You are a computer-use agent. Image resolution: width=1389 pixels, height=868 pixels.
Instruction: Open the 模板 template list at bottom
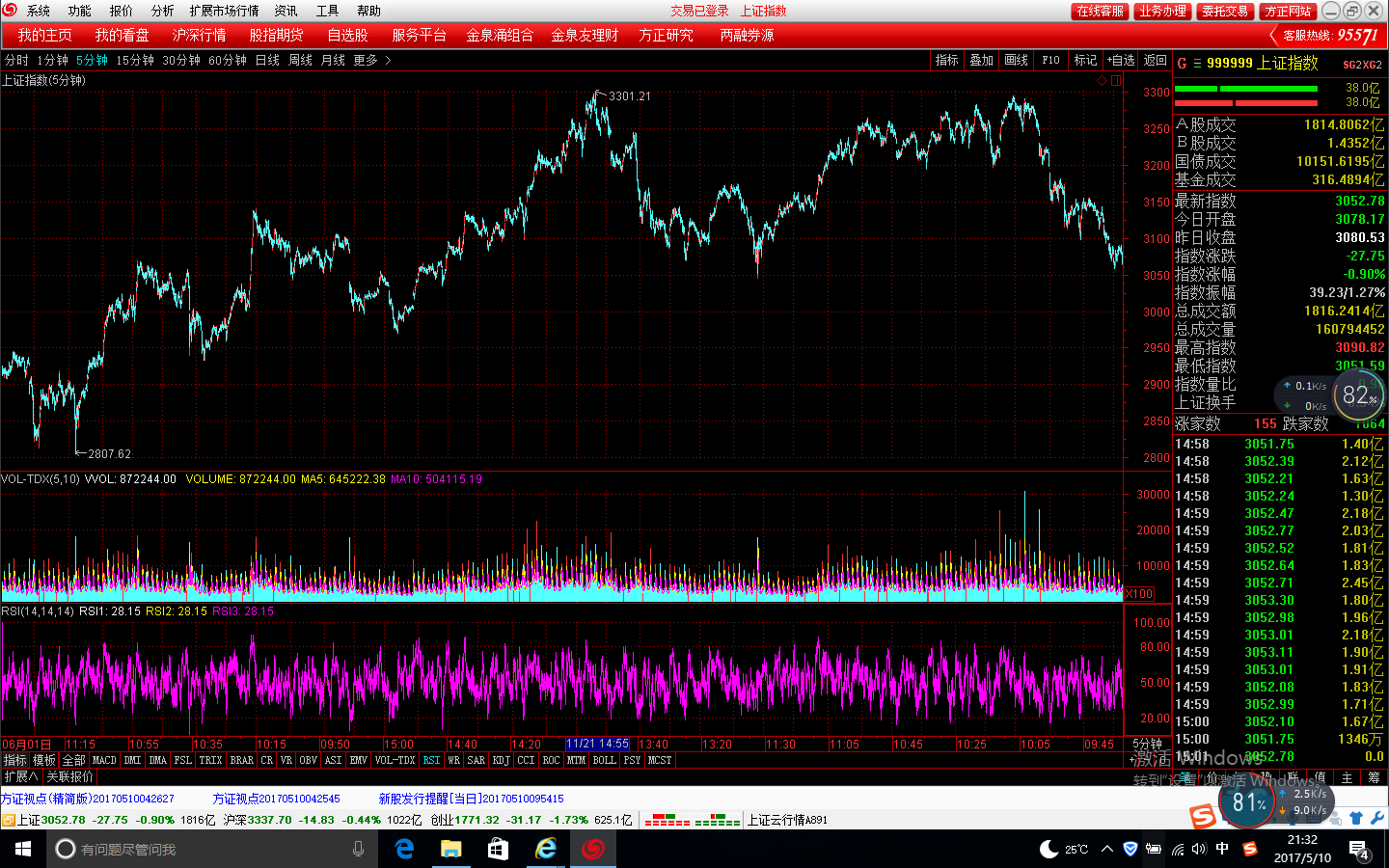(x=44, y=760)
